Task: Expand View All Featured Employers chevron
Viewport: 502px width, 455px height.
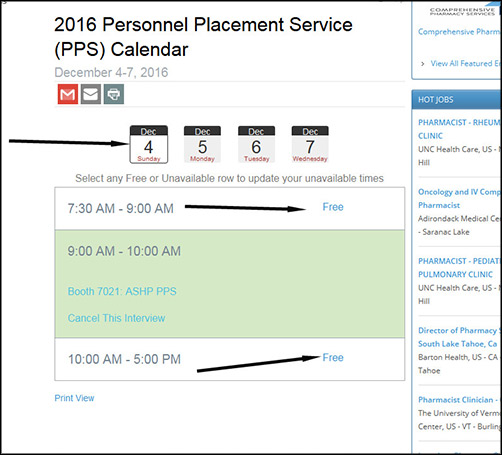Action: click(423, 64)
